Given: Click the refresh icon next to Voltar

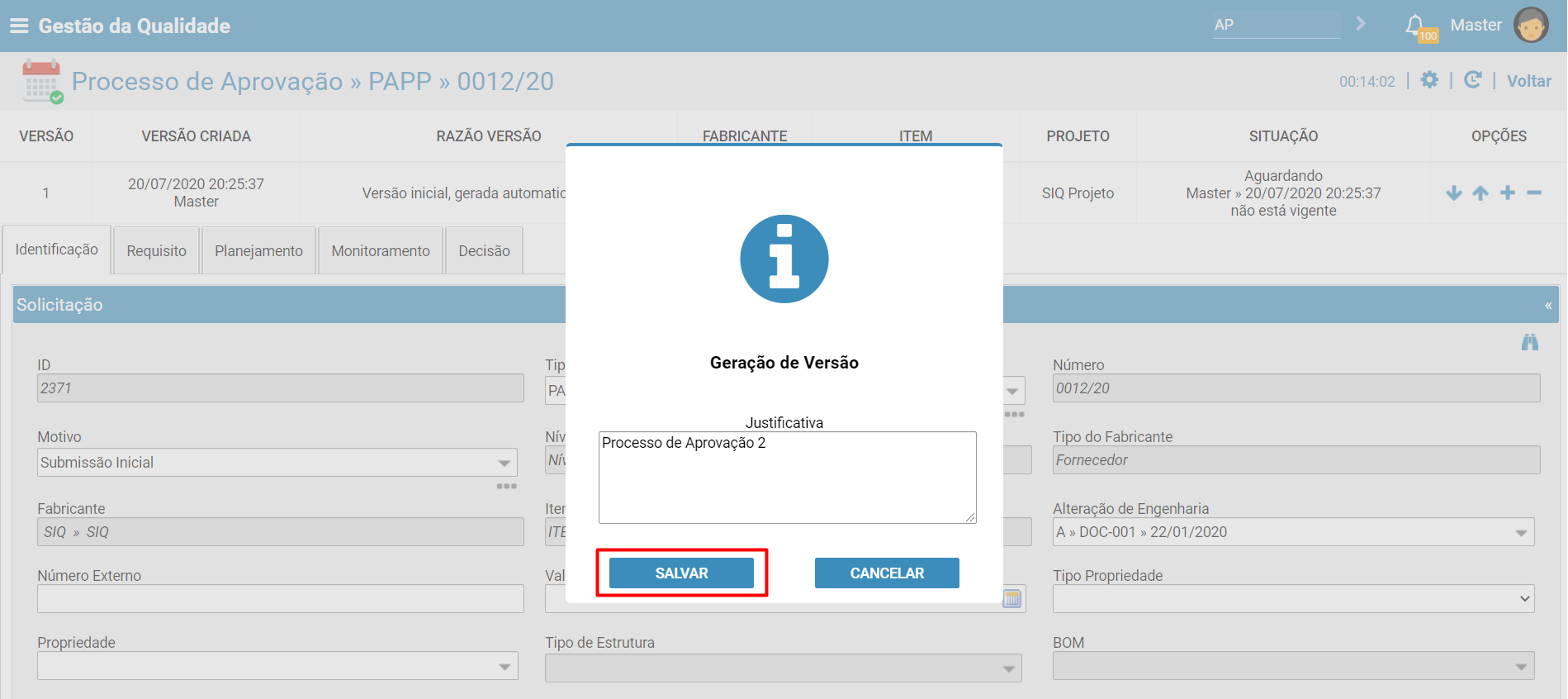Looking at the screenshot, I should [x=1472, y=80].
